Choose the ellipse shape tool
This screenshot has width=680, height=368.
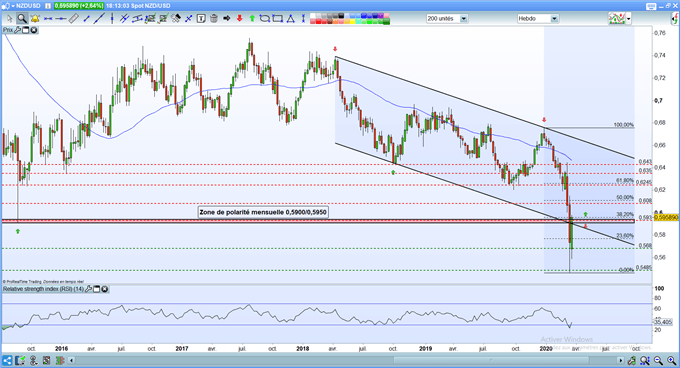265,19
